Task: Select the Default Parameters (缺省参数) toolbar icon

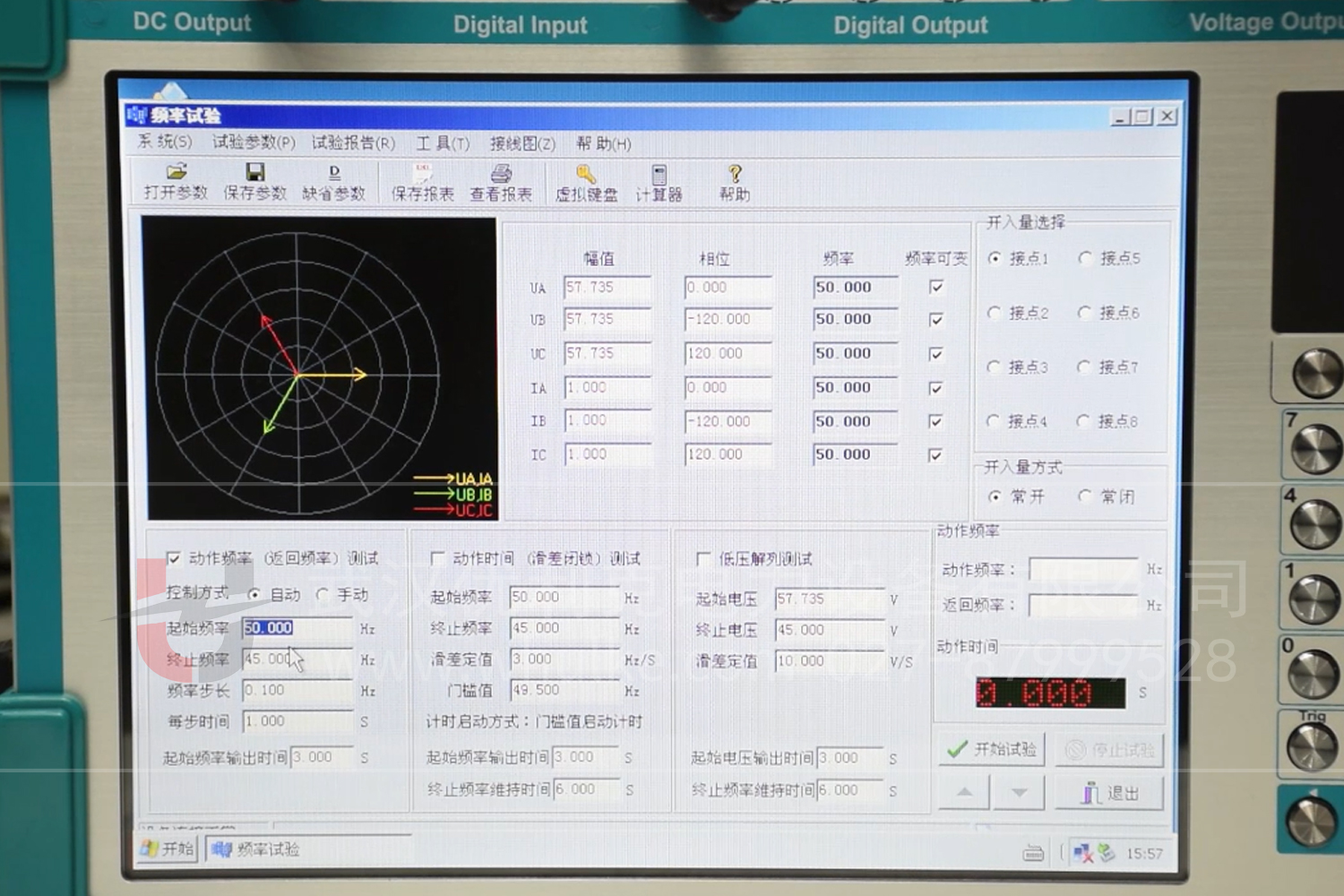Action: pyautogui.click(x=334, y=173)
